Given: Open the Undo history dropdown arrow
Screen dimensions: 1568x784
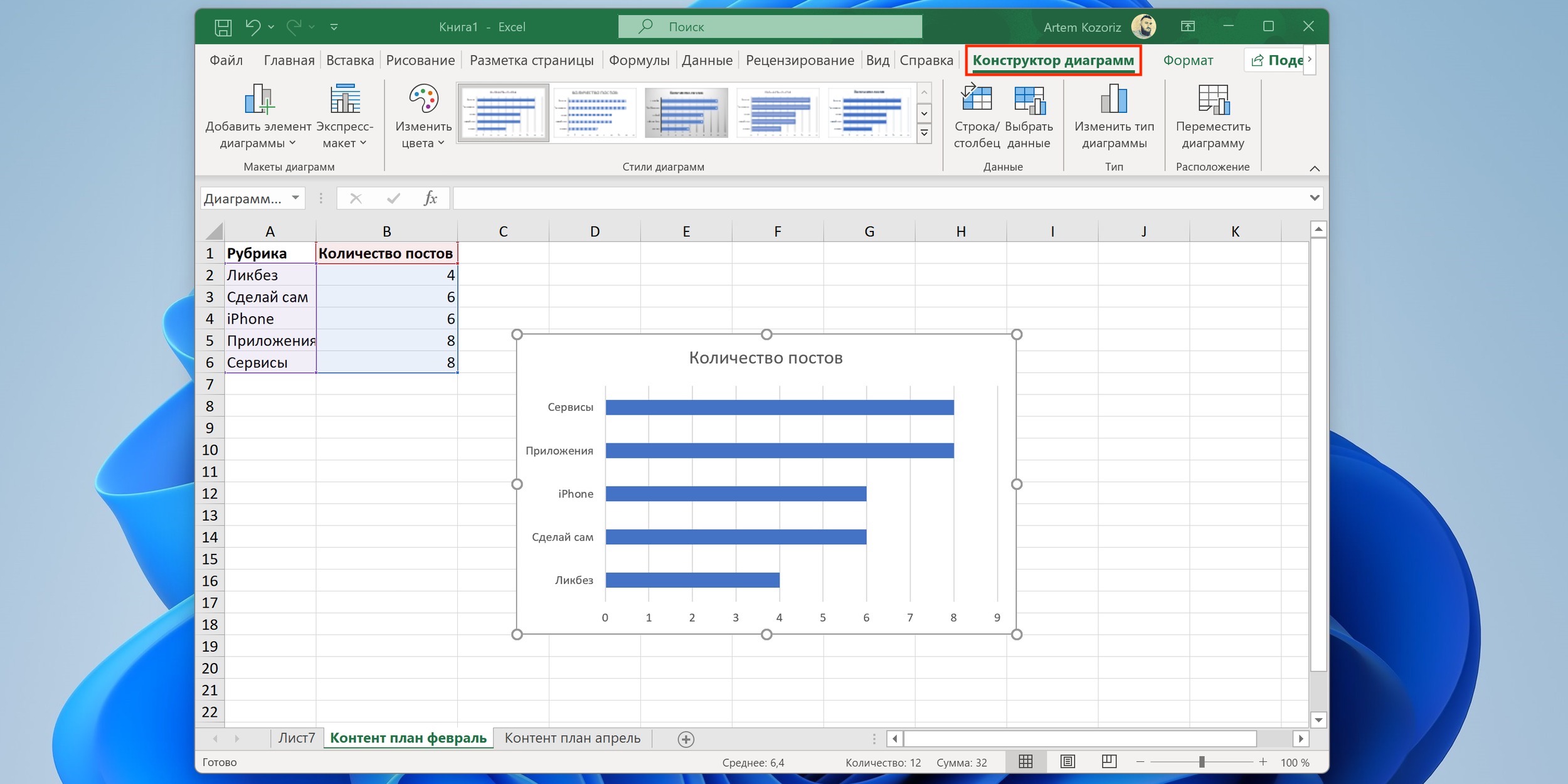Looking at the screenshot, I should click(x=271, y=27).
